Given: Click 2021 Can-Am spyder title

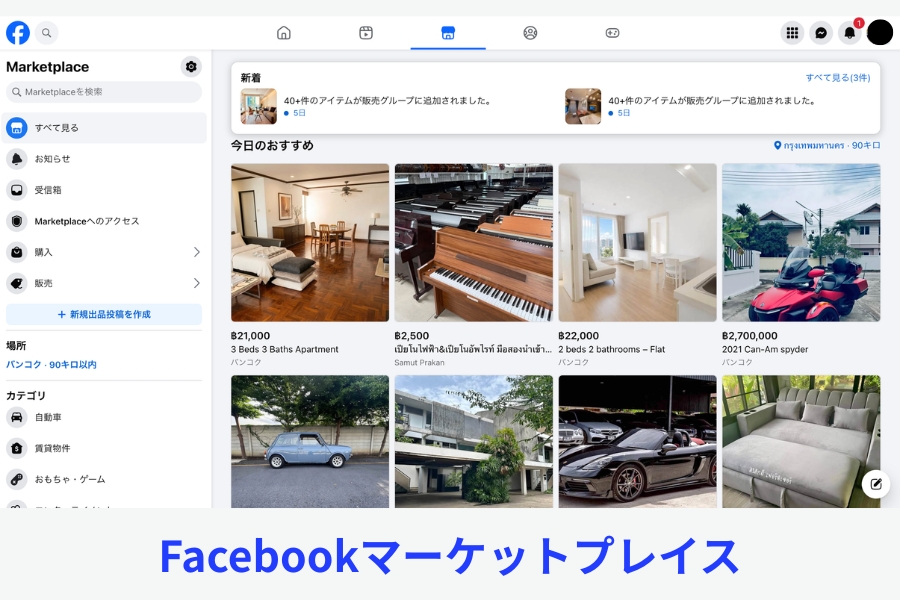Looking at the screenshot, I should click(765, 349).
